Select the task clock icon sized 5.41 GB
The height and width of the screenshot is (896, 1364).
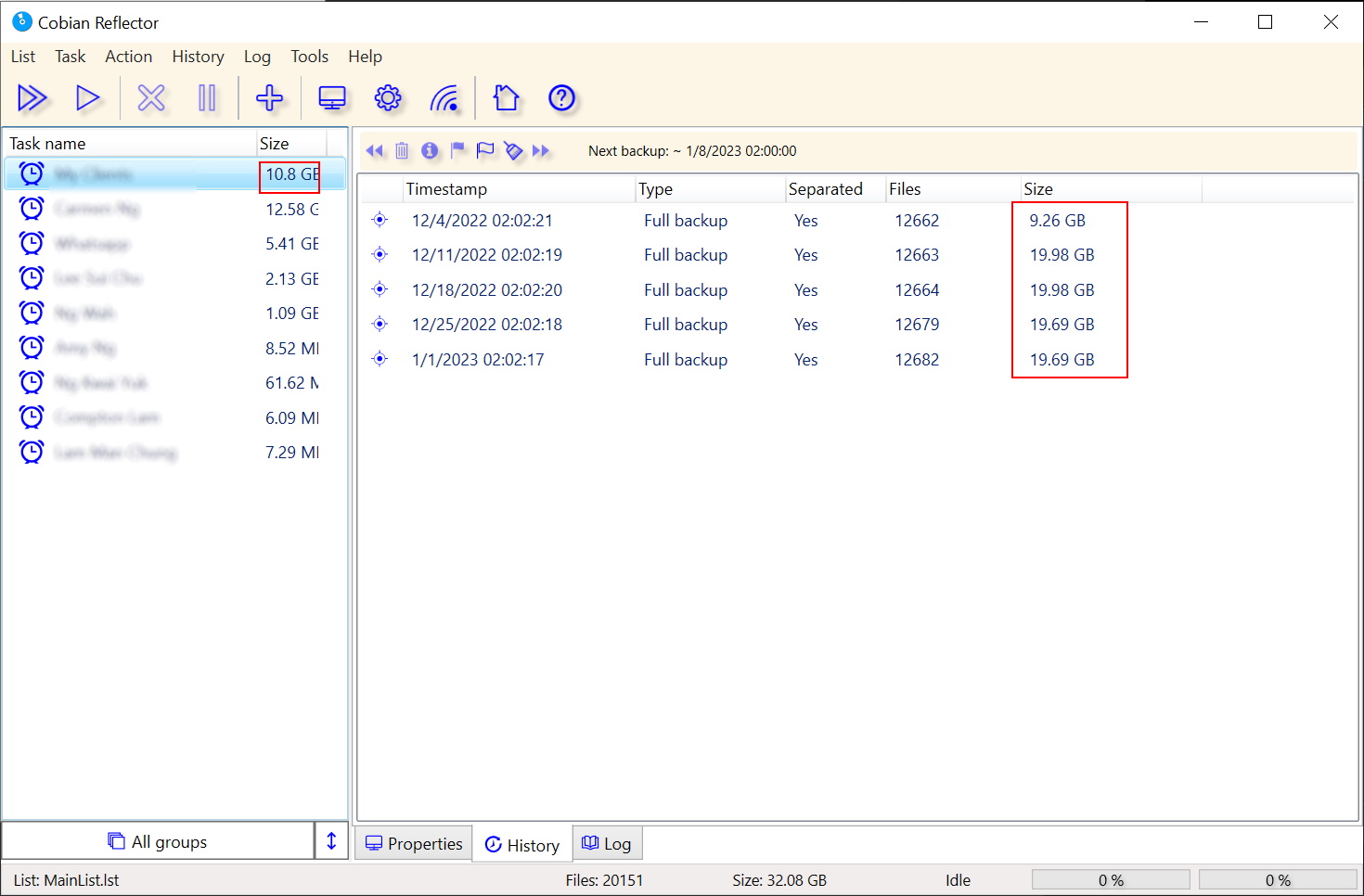point(32,243)
